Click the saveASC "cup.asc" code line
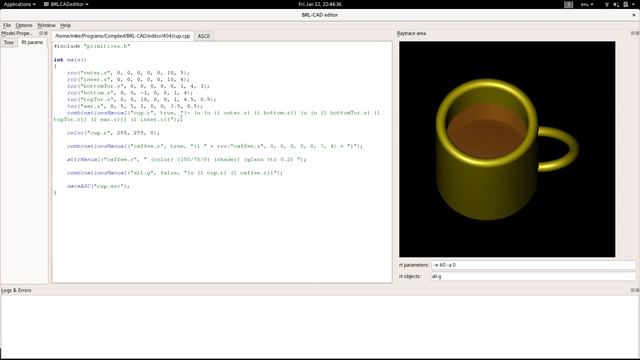This screenshot has height=360, width=640. 98,186
